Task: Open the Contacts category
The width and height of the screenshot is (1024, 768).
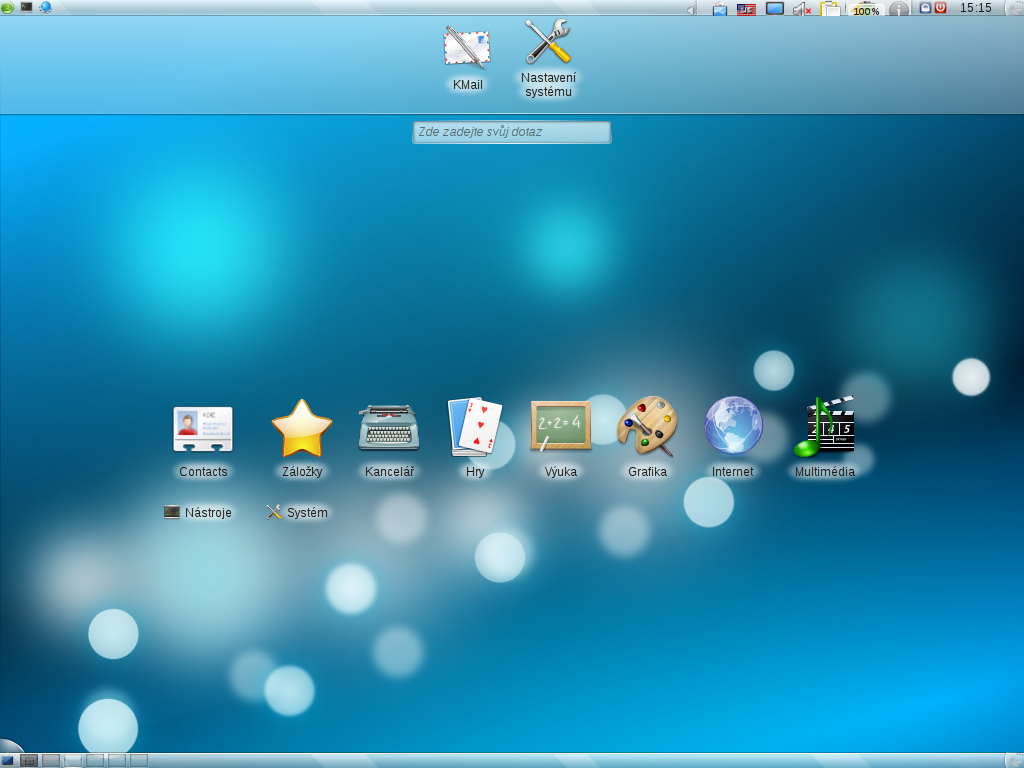Action: [203, 440]
